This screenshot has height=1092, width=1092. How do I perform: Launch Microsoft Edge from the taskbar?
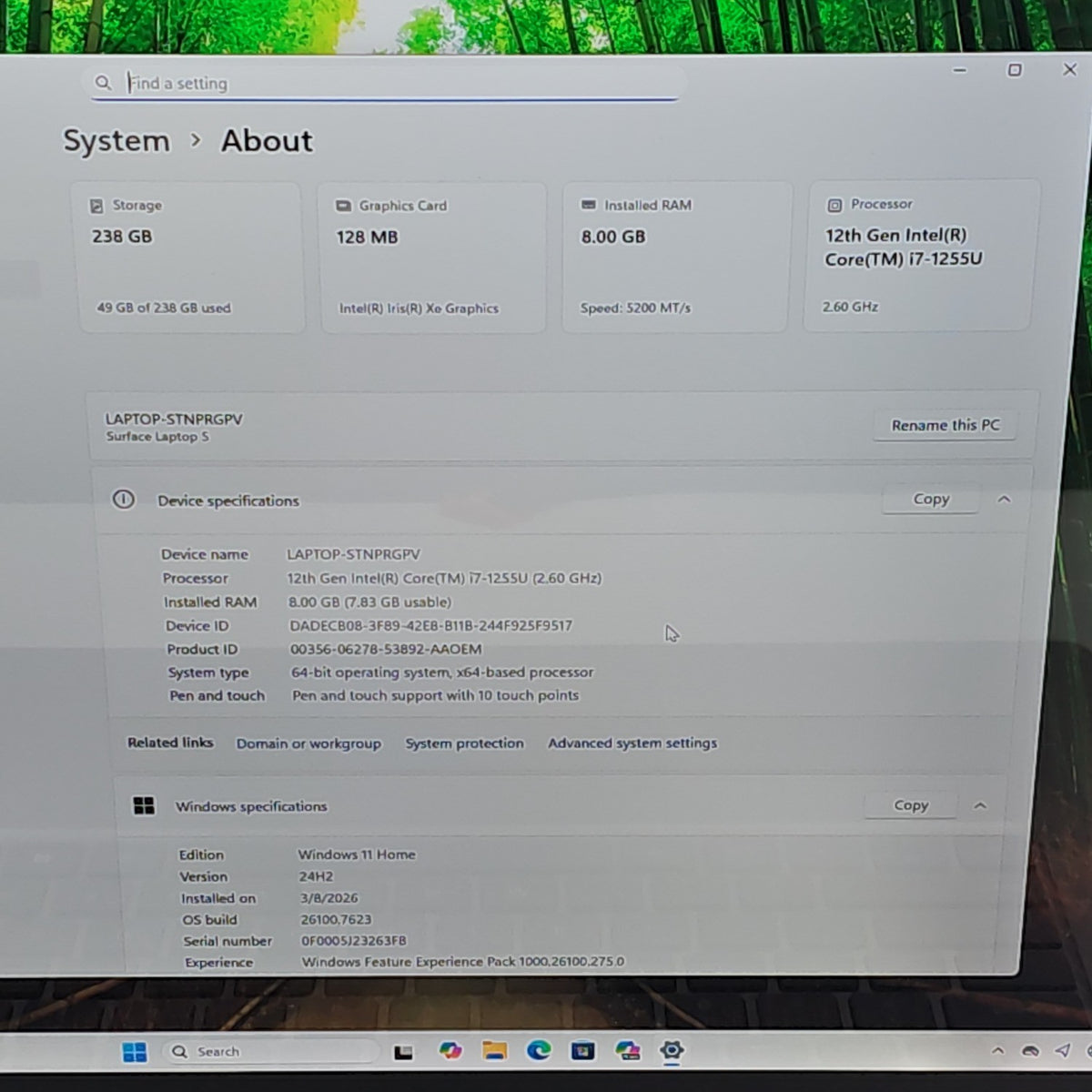pyautogui.click(x=539, y=1051)
